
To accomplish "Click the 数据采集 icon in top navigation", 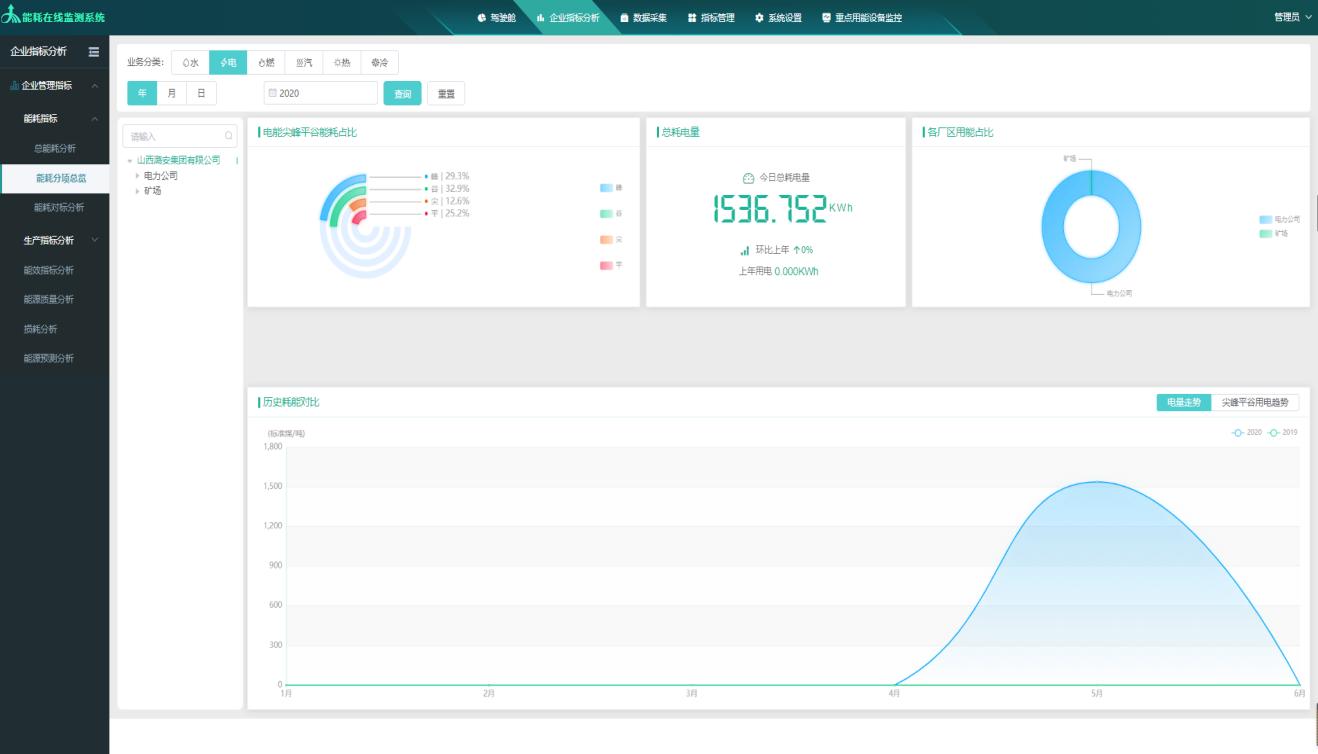I will (625, 18).
